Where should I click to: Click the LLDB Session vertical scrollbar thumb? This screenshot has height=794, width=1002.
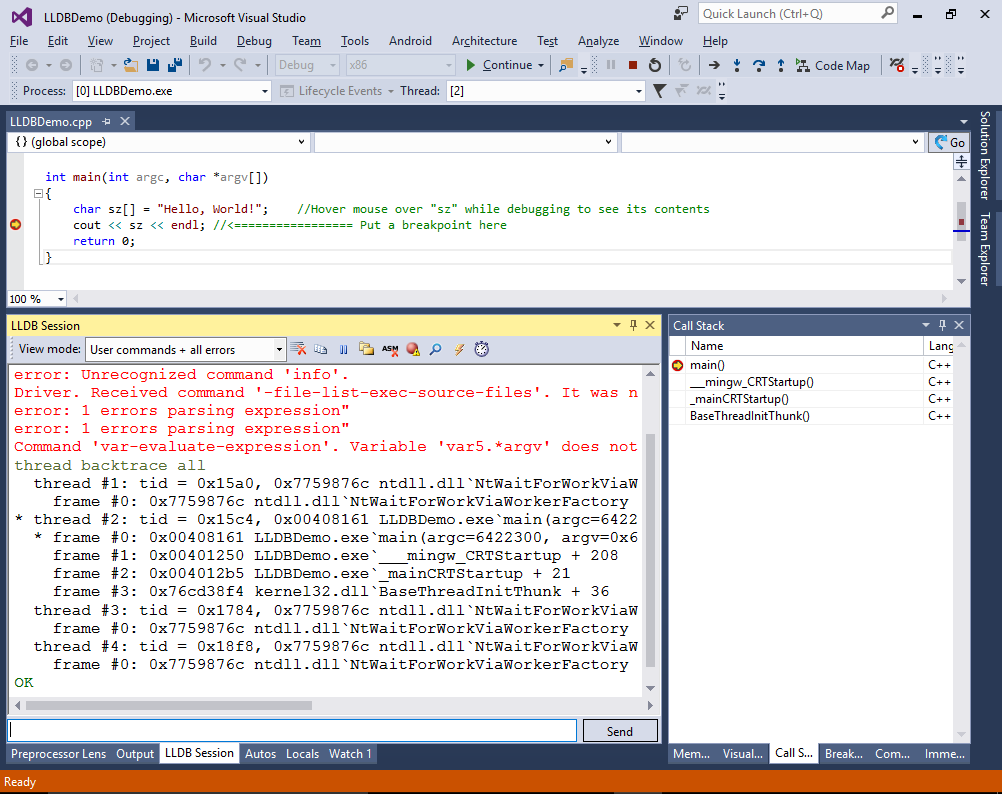(x=651, y=549)
